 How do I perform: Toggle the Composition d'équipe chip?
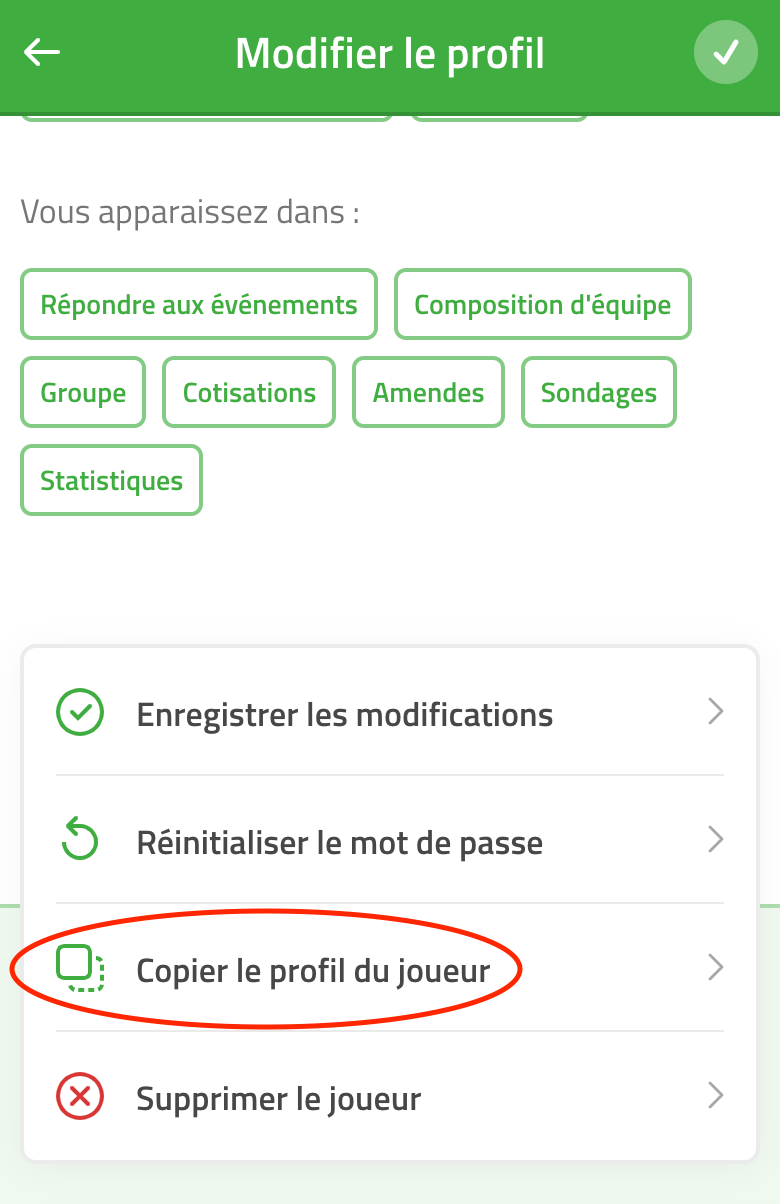click(543, 304)
